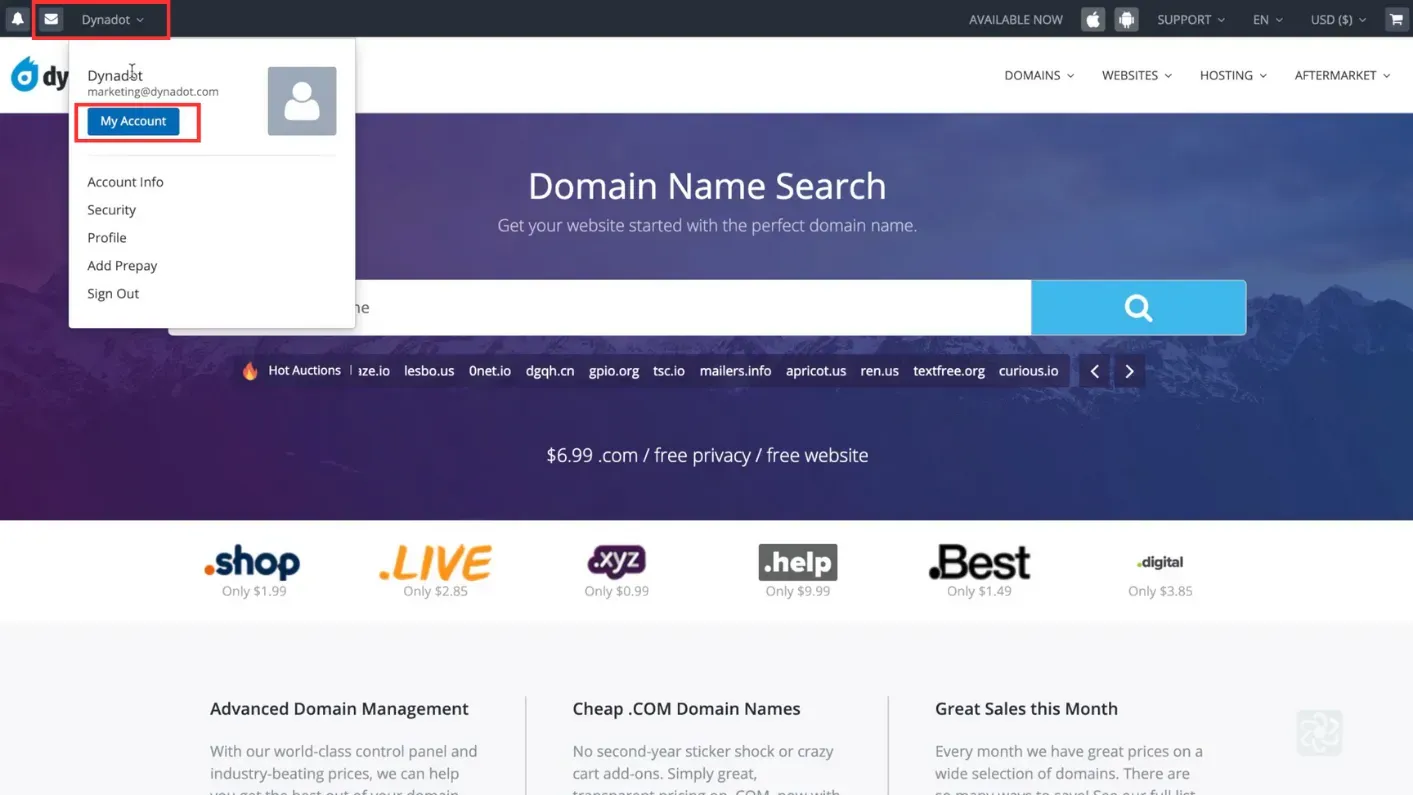The height and width of the screenshot is (795, 1413).
Task: Open the EN language dropdown
Action: pyautogui.click(x=1267, y=20)
